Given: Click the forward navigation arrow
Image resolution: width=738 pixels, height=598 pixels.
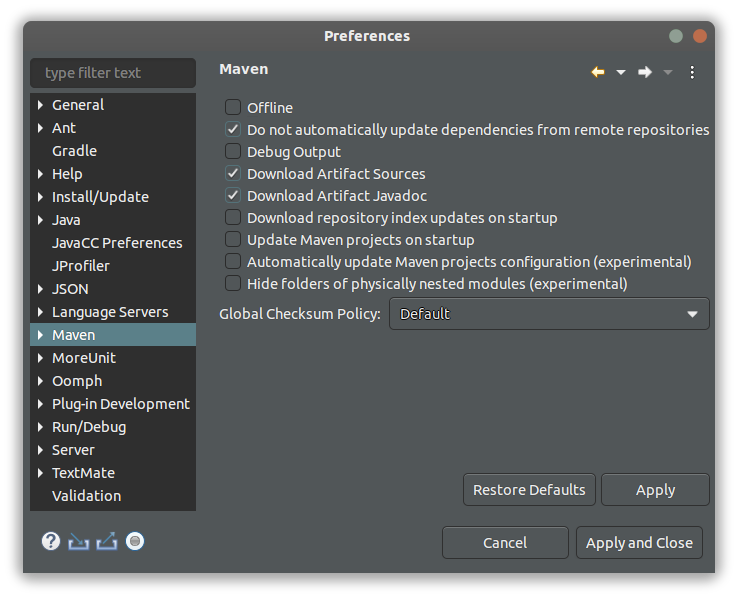Looking at the screenshot, I should click(x=644, y=72).
